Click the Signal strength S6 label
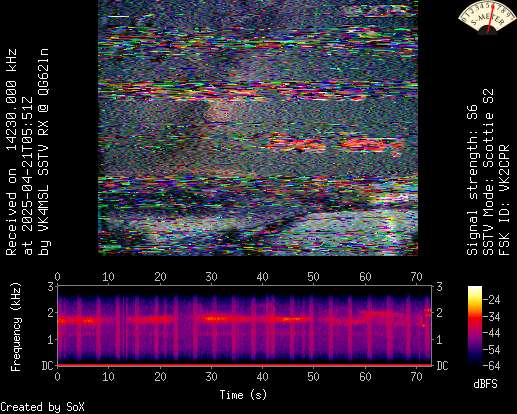This screenshot has width=517, height=414. [472, 180]
